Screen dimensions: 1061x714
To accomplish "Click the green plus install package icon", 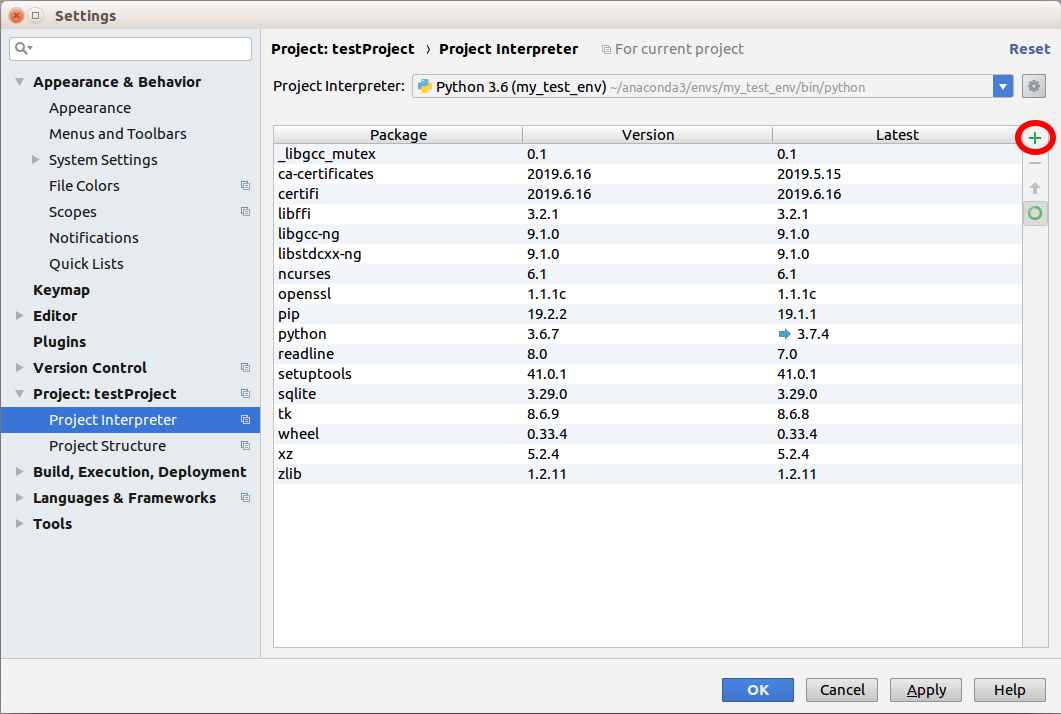I will tap(1035, 138).
